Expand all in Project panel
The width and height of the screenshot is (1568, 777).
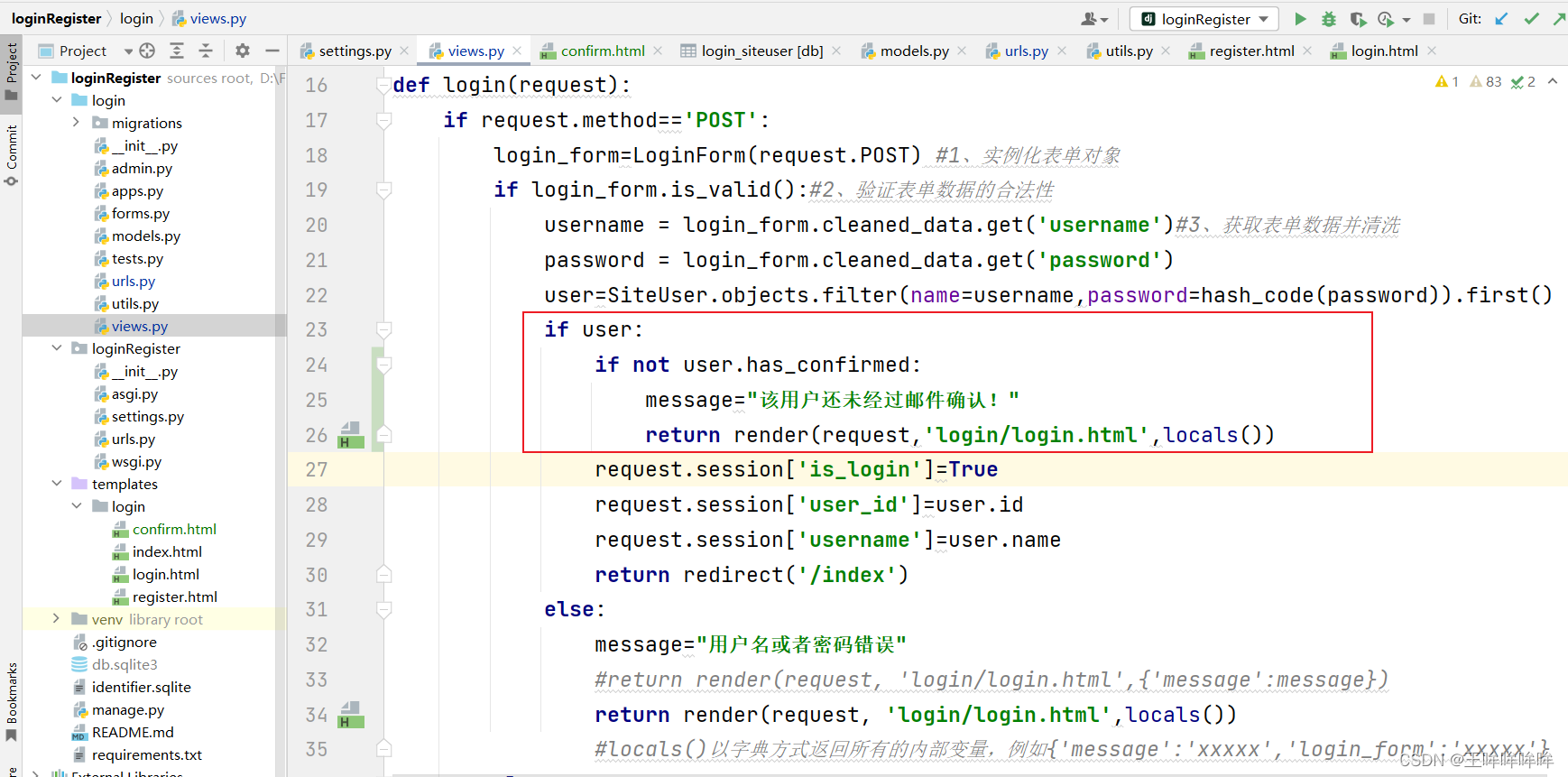pos(177,51)
